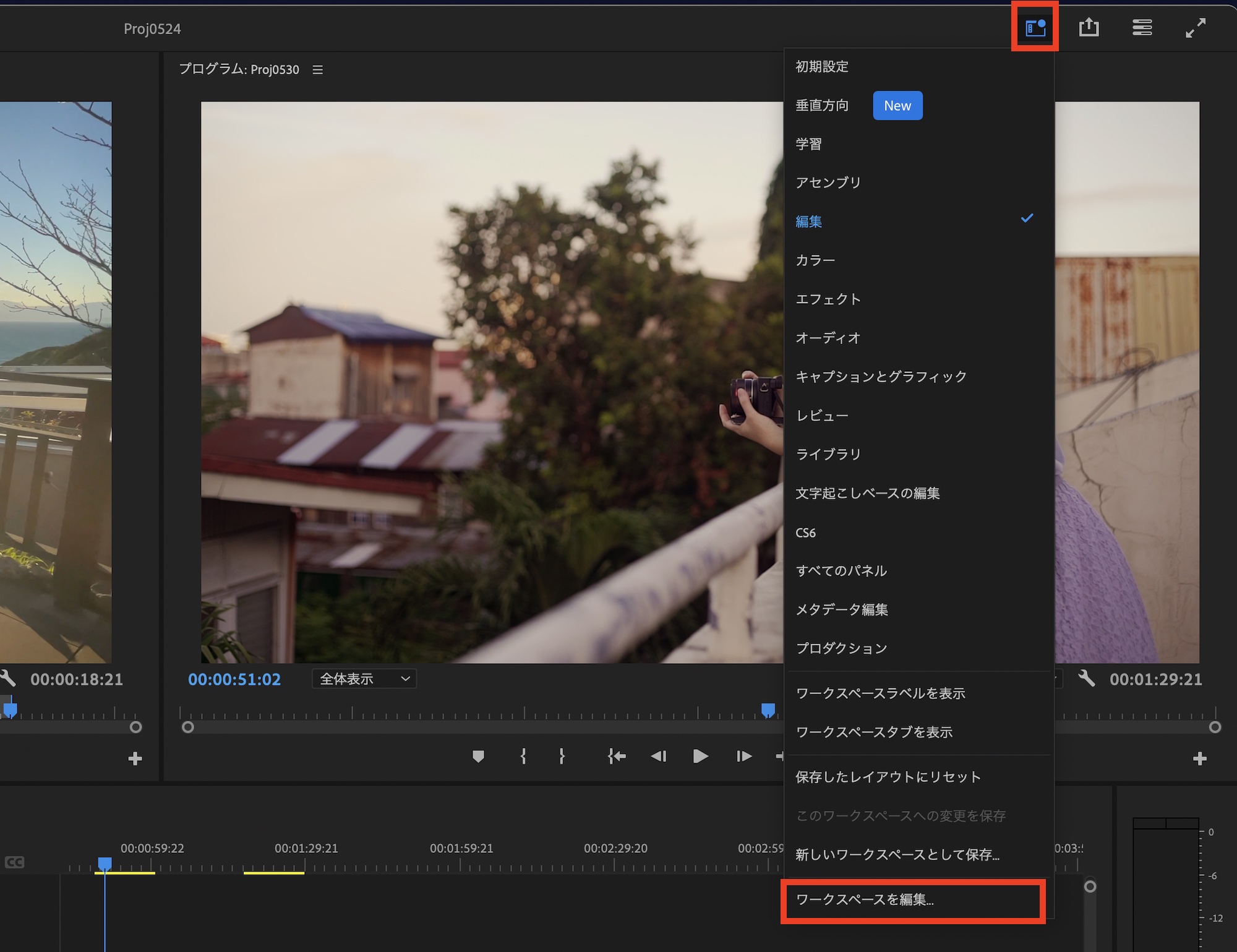Select the checked 編集 workspace
Image resolution: width=1237 pixels, height=952 pixels.
pyautogui.click(x=809, y=221)
